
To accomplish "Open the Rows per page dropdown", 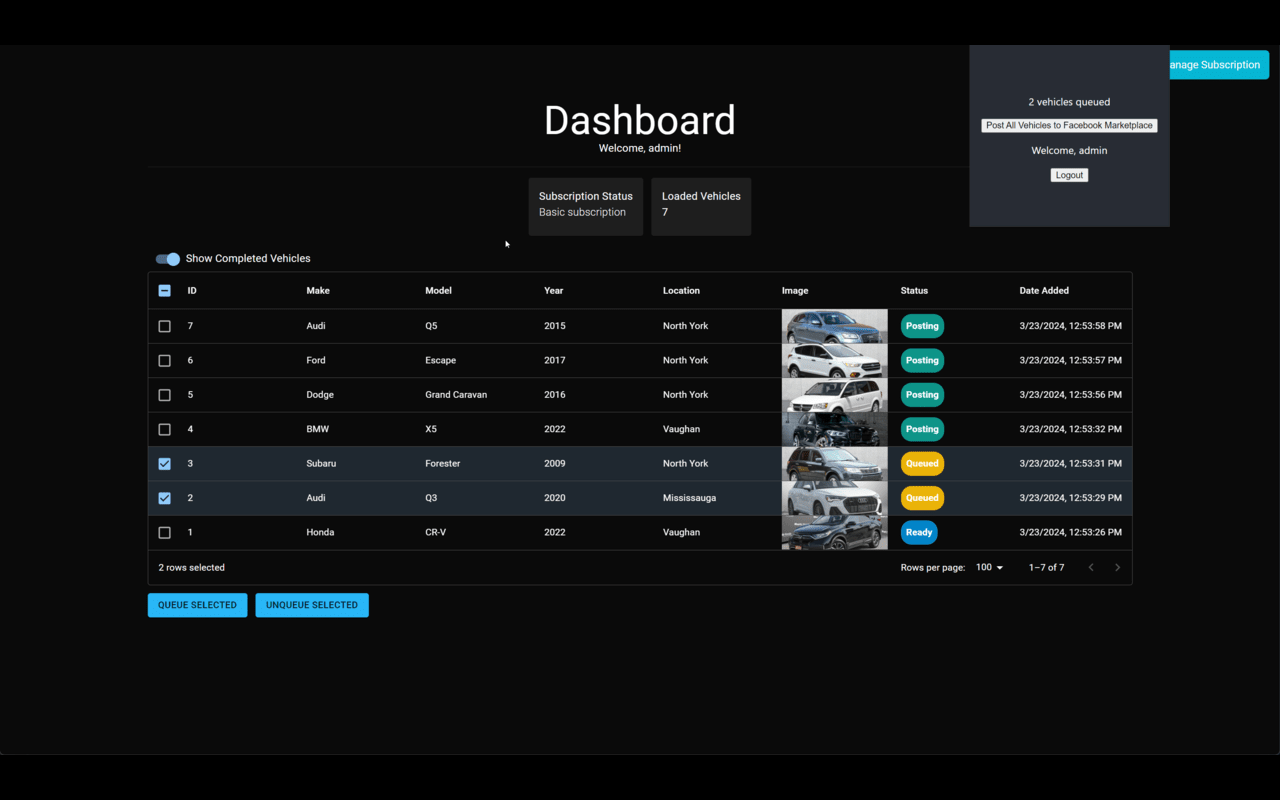I will coord(989,568).
